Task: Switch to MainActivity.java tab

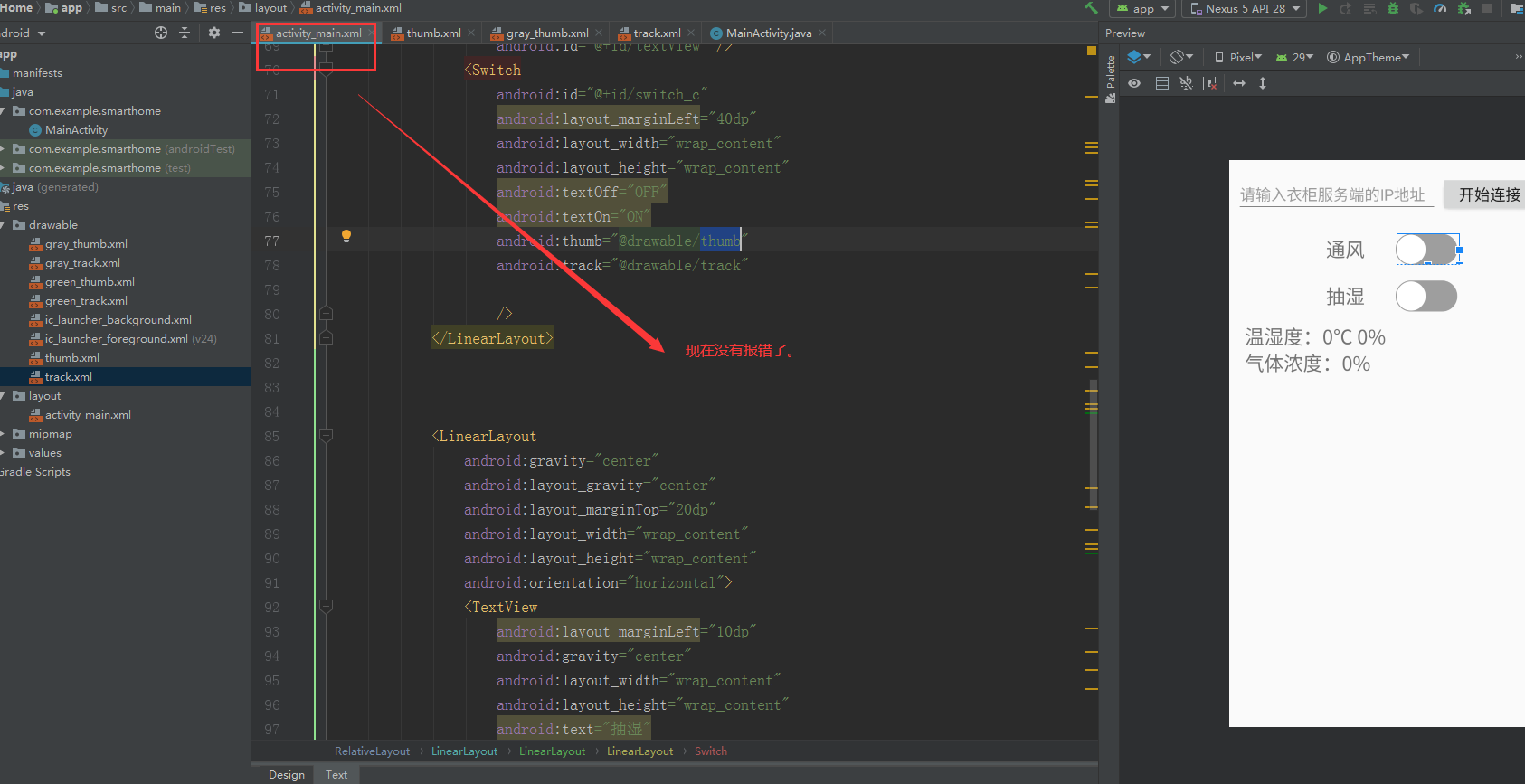Action: [769, 33]
